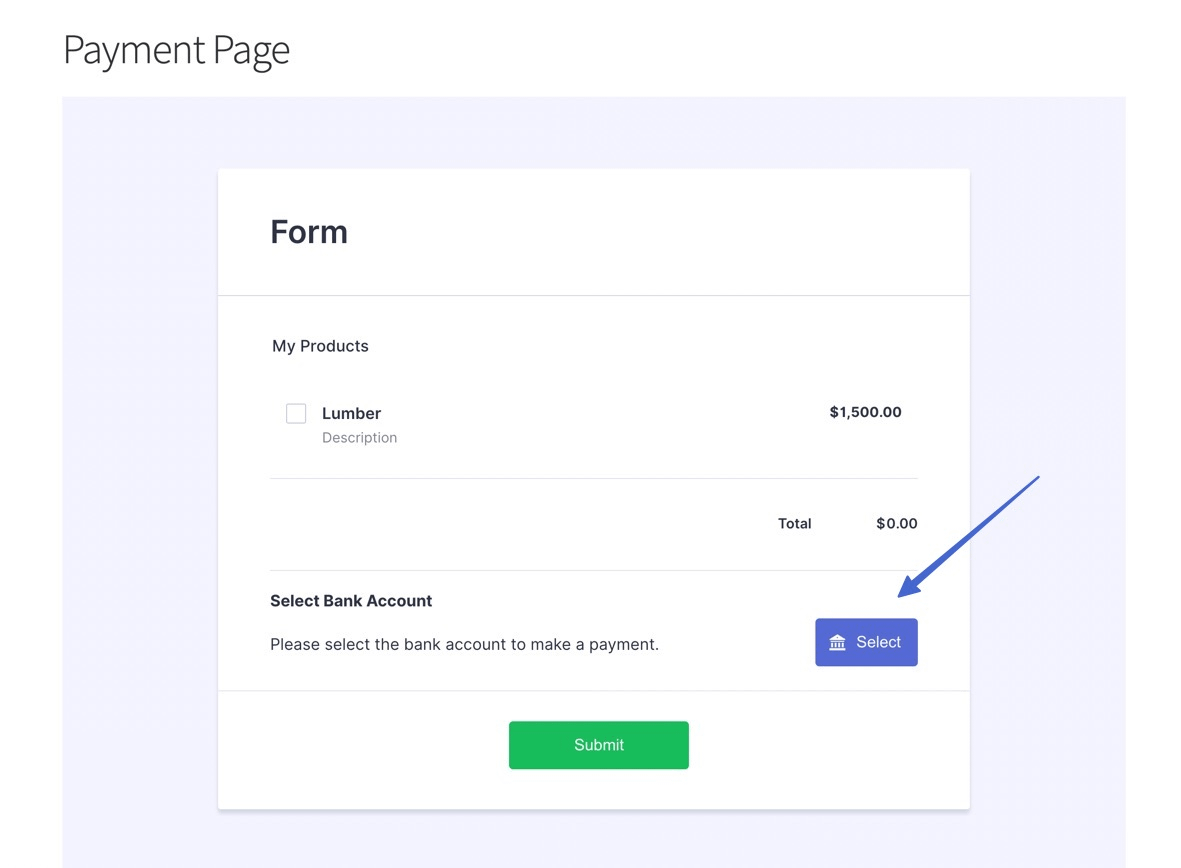Click the Total label

[x=794, y=523]
